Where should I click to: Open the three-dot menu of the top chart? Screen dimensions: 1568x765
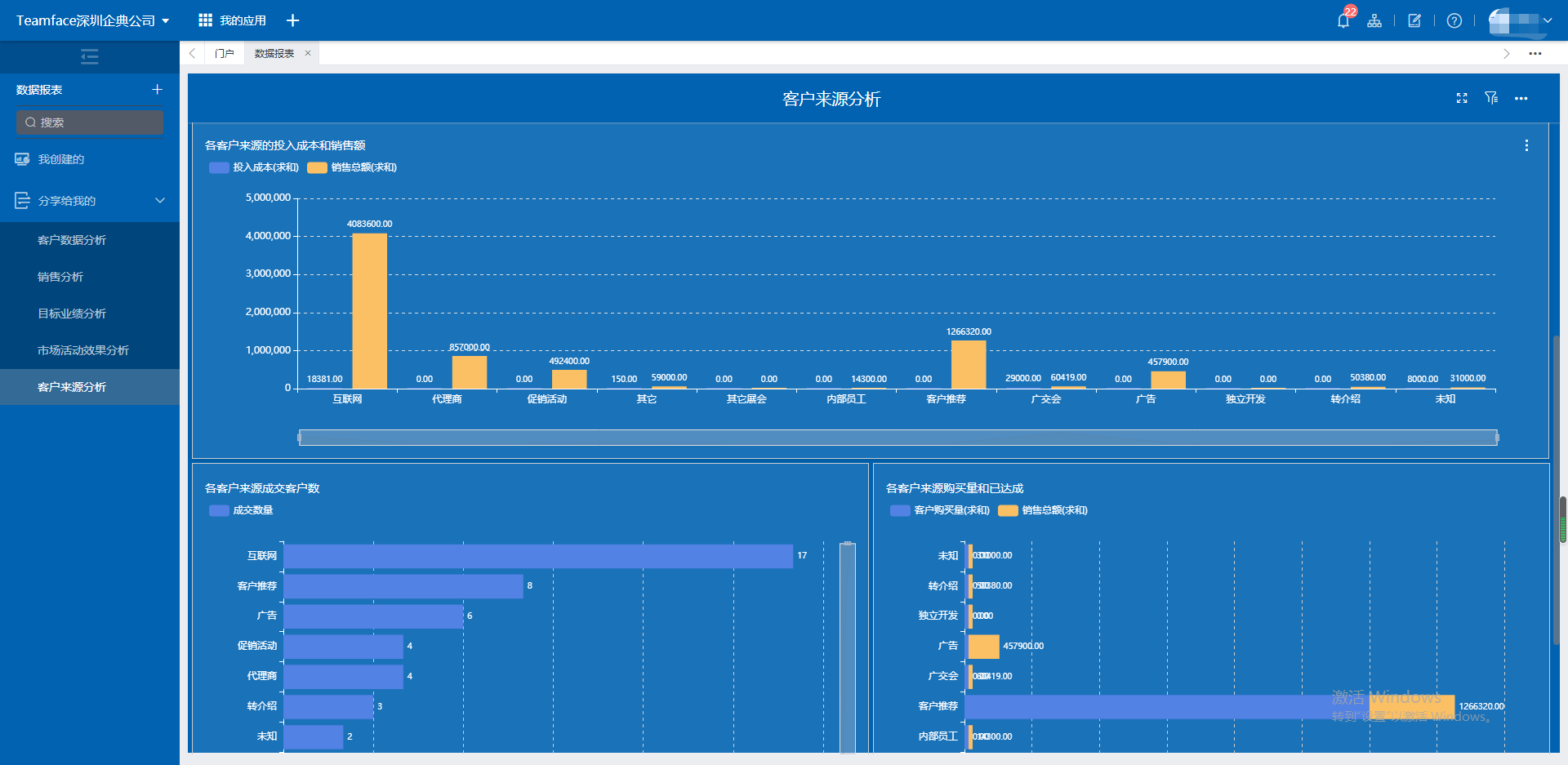[1526, 145]
